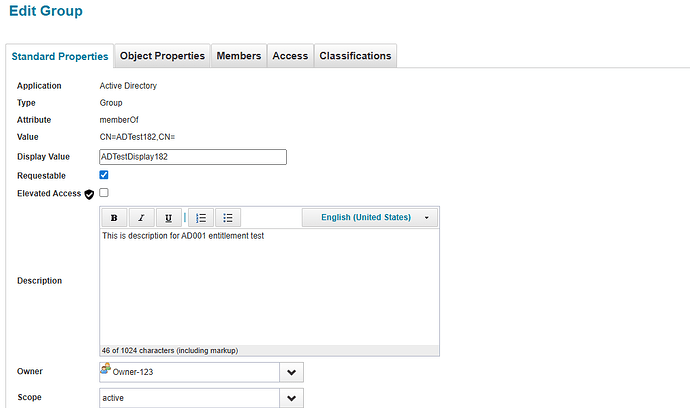Underline text in description editor
The image size is (690, 408).
point(169,217)
